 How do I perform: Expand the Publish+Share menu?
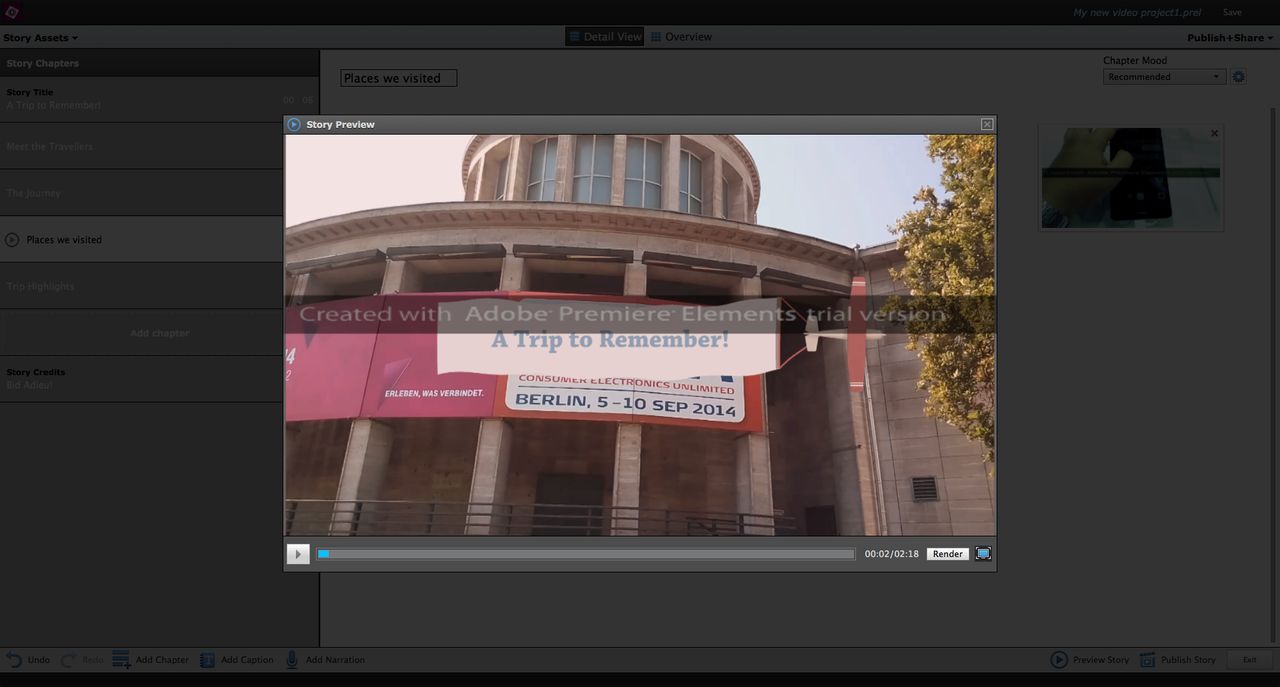coord(1230,38)
